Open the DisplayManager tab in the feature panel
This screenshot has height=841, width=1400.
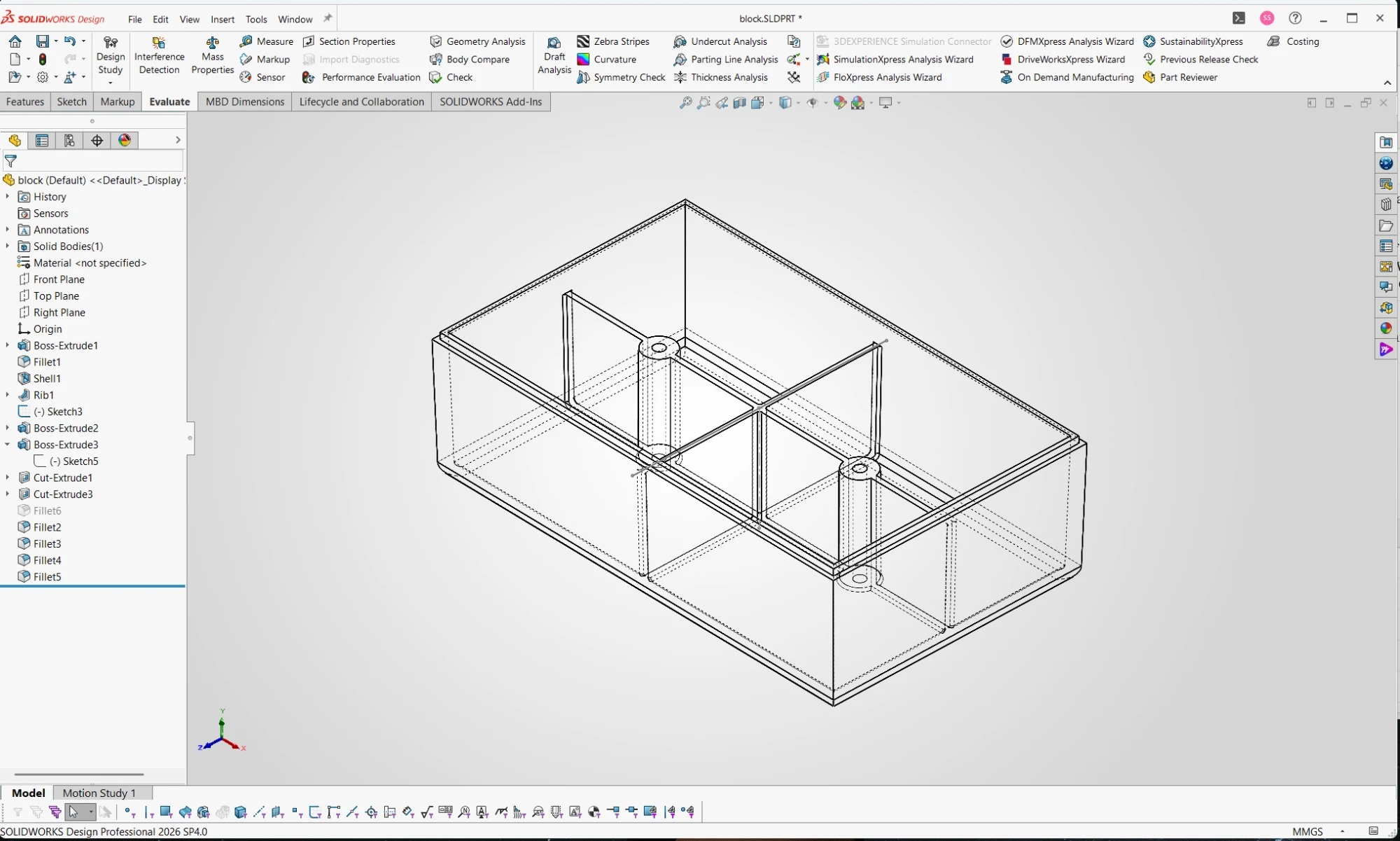click(x=125, y=141)
